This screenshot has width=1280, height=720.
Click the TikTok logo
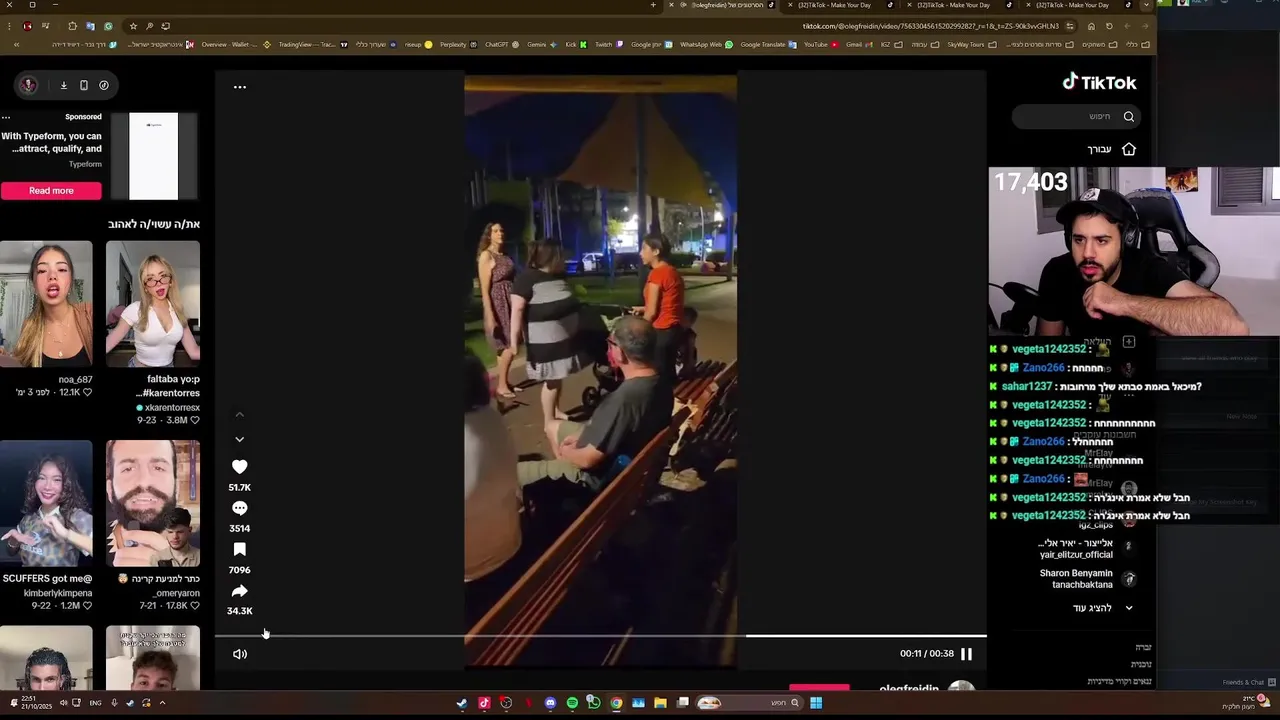coord(1099,82)
